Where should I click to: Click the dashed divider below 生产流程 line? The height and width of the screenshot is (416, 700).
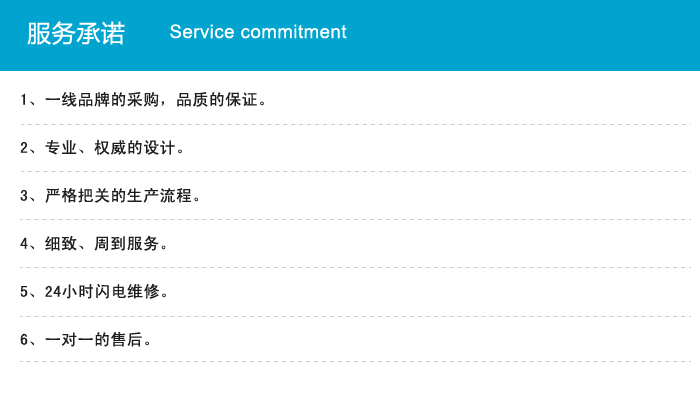(355, 220)
